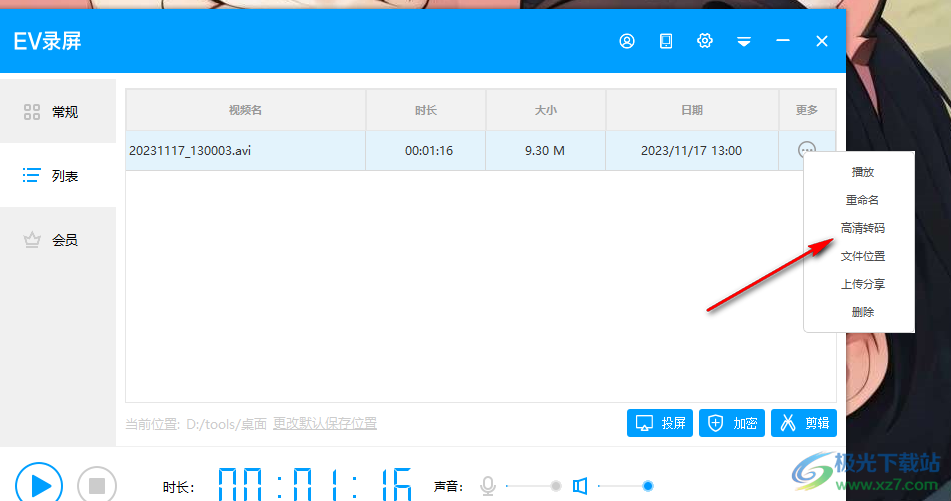Click the 投屏 button

(x=659, y=423)
